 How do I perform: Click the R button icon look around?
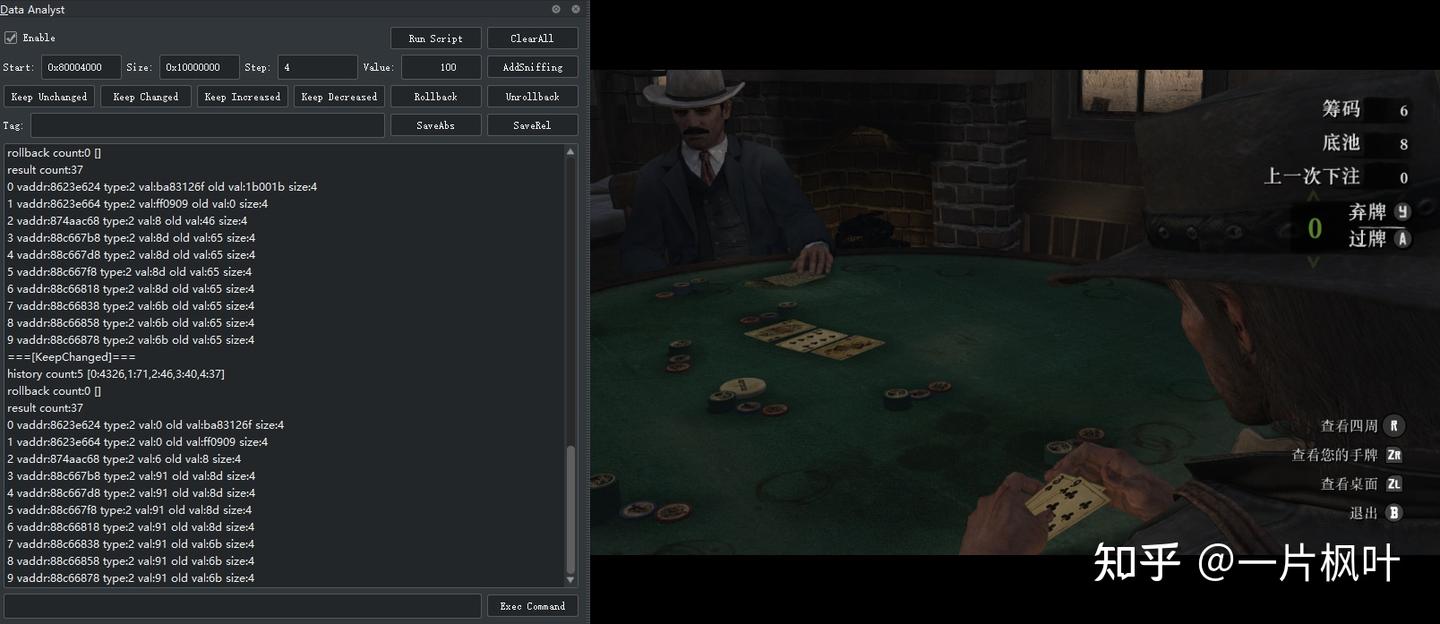[x=1396, y=426]
